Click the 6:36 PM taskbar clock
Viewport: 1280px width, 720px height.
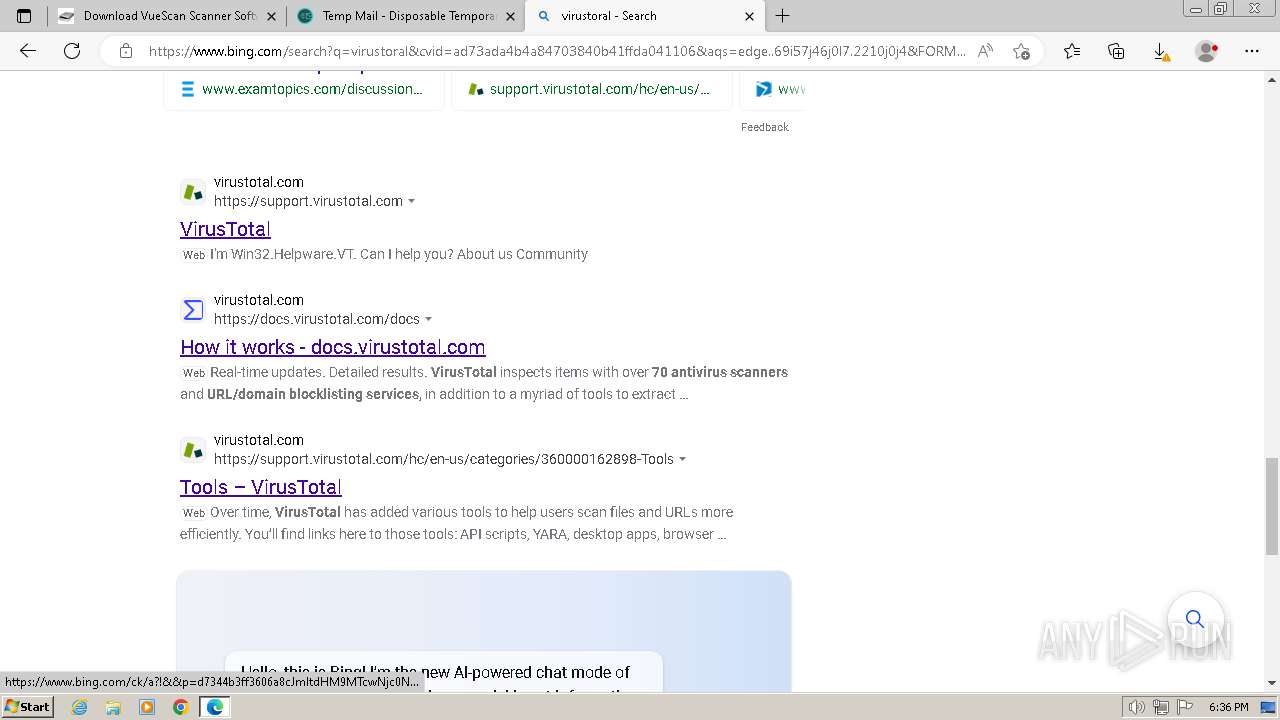[1228, 707]
